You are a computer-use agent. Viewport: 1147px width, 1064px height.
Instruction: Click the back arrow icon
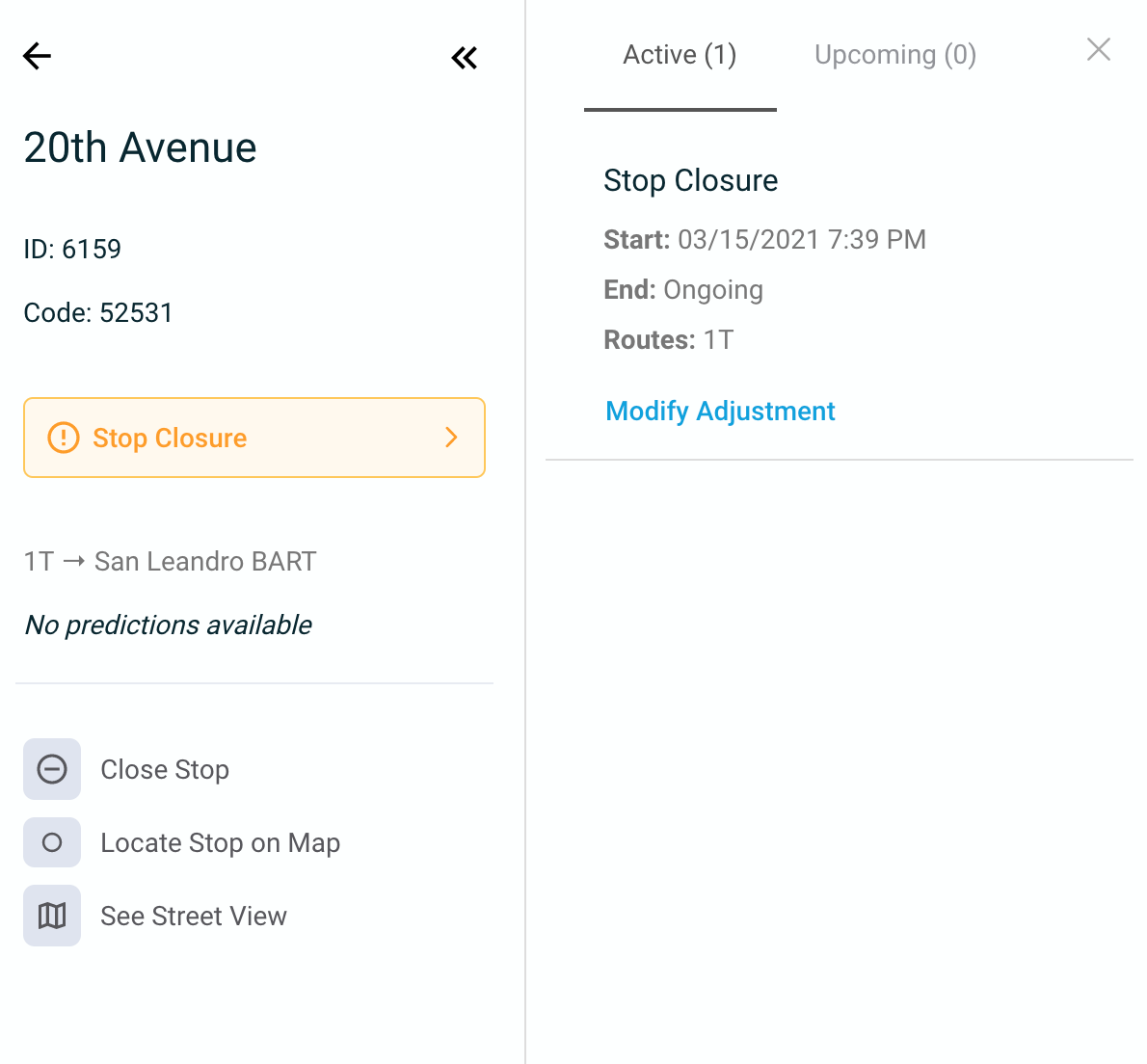37,56
